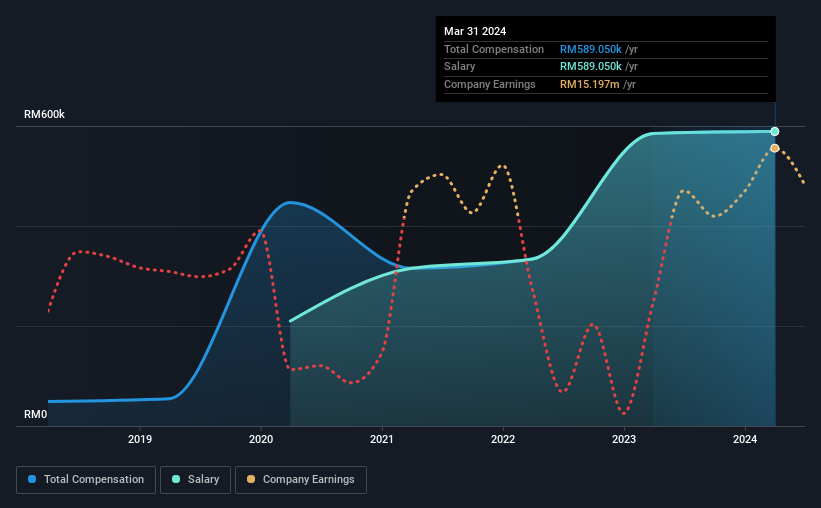Viewport: 821px width, 508px height.
Task: Click the 2020 x-axis label
Action: (x=261, y=439)
